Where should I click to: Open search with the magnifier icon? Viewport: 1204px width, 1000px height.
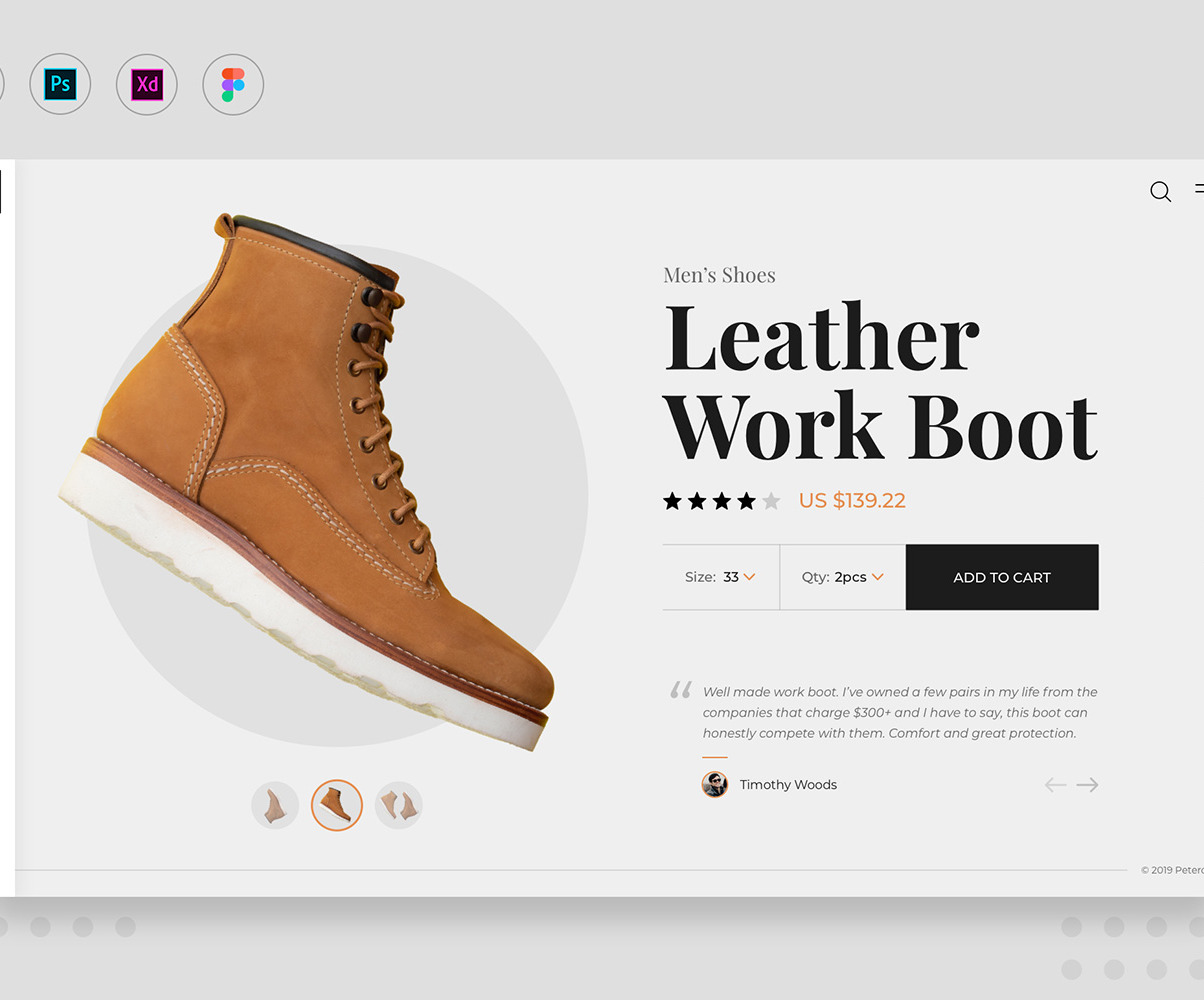click(x=1160, y=192)
